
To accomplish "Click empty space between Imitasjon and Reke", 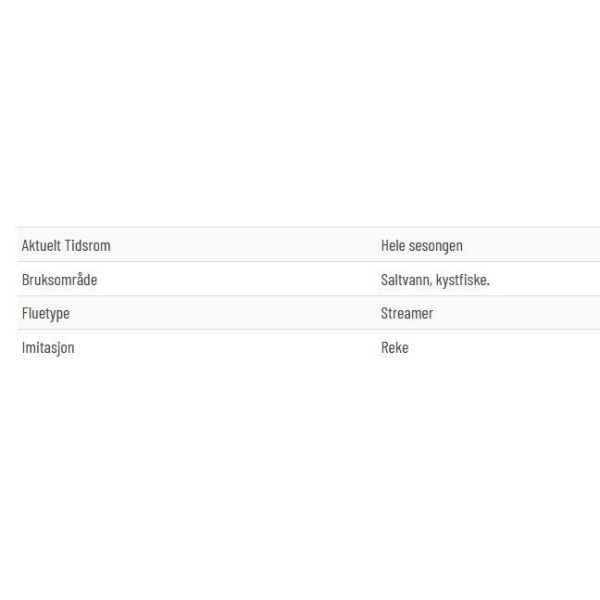I will click(228, 347).
